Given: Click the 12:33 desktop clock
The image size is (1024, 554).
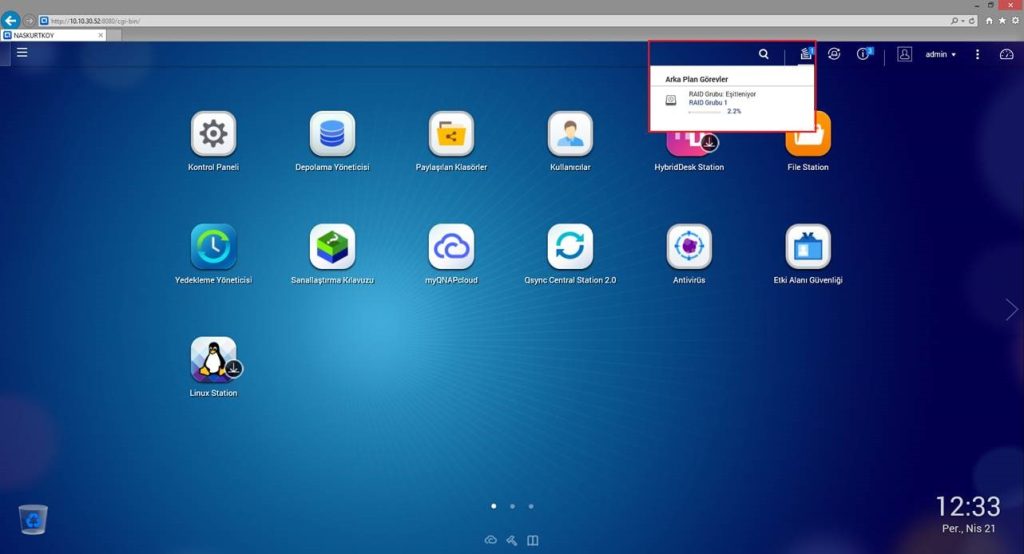Looking at the screenshot, I should 968,506.
